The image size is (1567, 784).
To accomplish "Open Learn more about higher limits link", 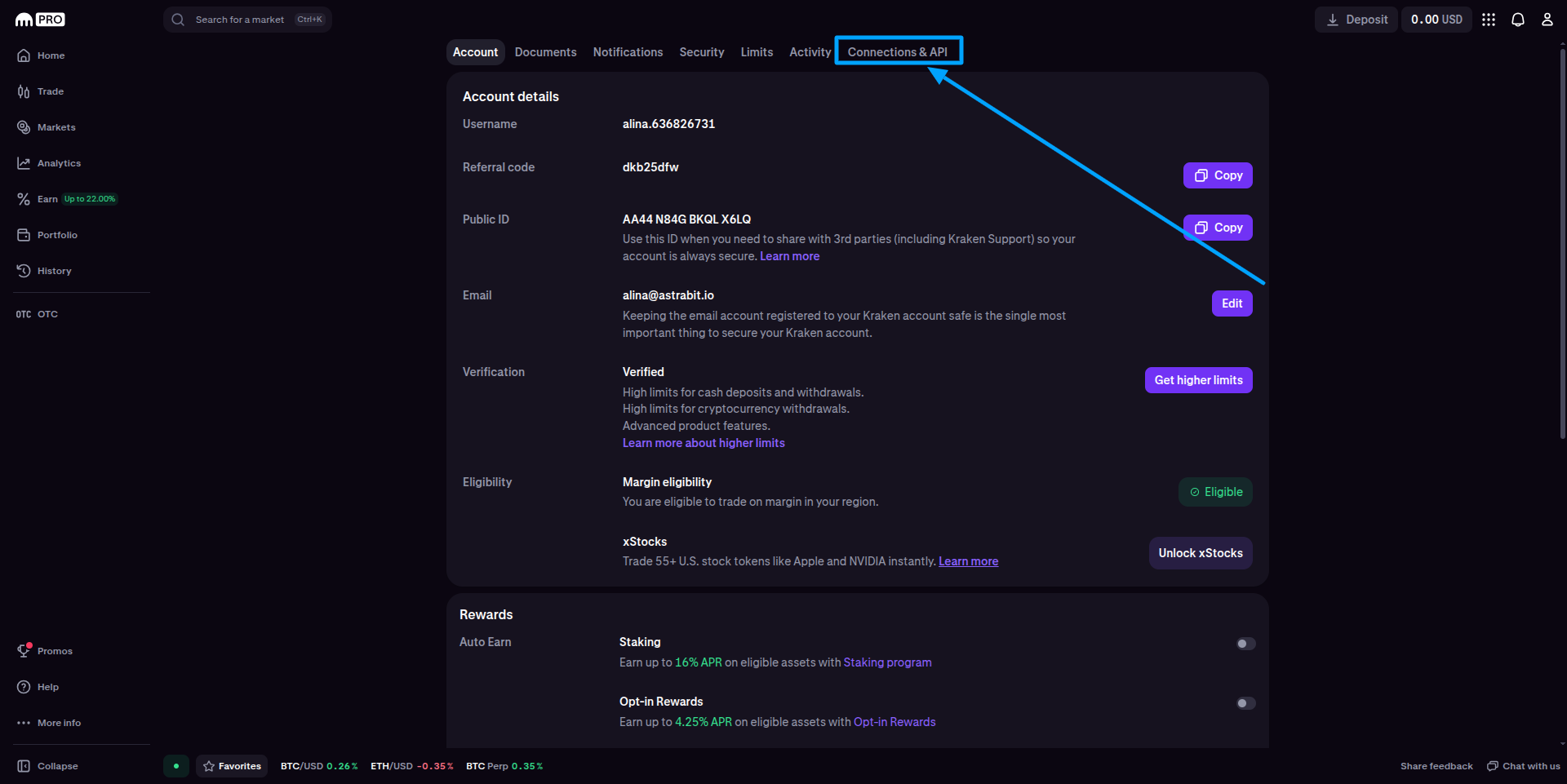I will click(704, 443).
